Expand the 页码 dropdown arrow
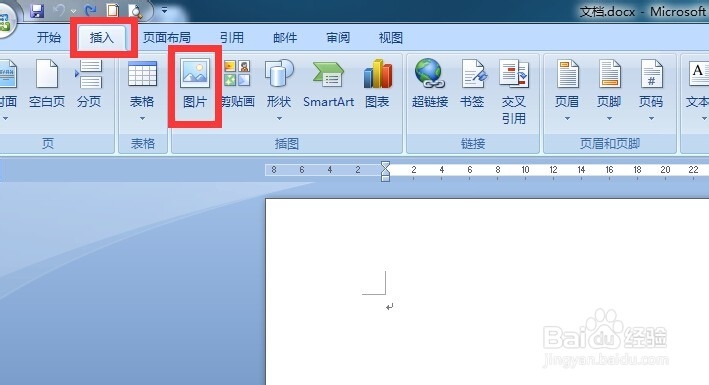Screen dimensions: 709x385 click(x=651, y=119)
